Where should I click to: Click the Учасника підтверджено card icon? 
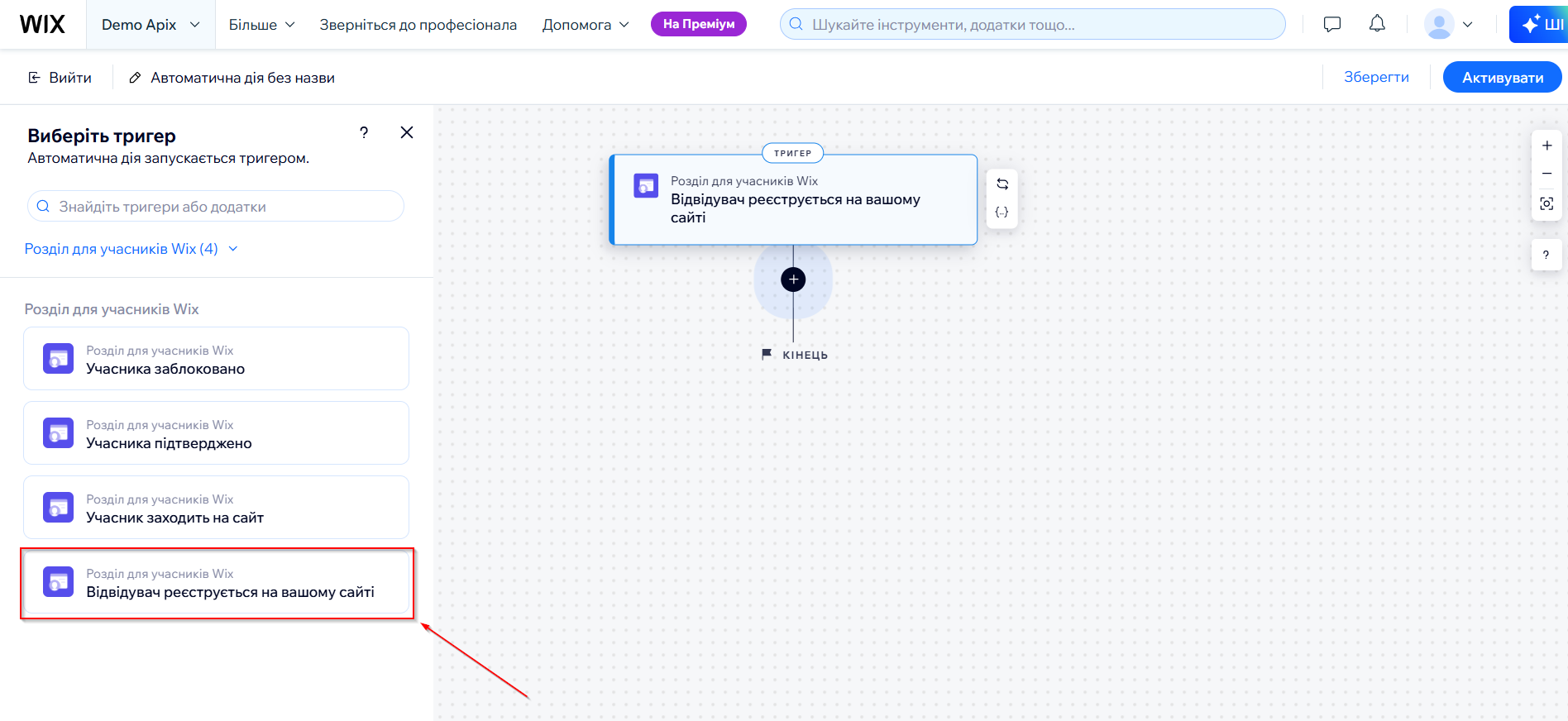click(x=58, y=433)
